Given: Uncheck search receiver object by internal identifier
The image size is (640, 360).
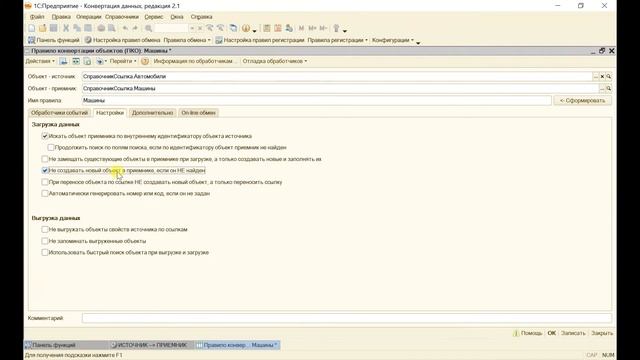Looking at the screenshot, I should [45, 136].
